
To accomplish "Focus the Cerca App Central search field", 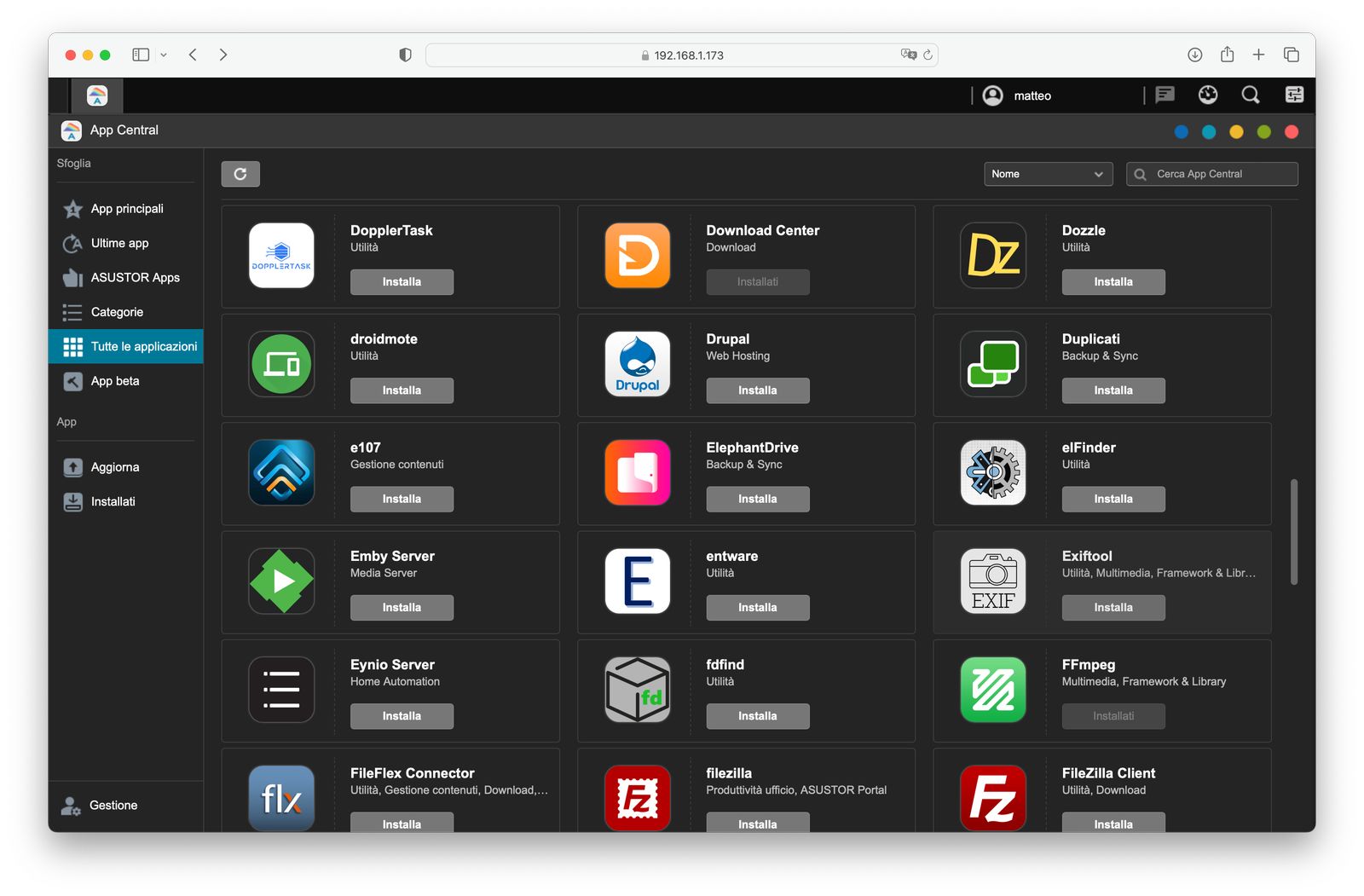I will click(x=1212, y=174).
